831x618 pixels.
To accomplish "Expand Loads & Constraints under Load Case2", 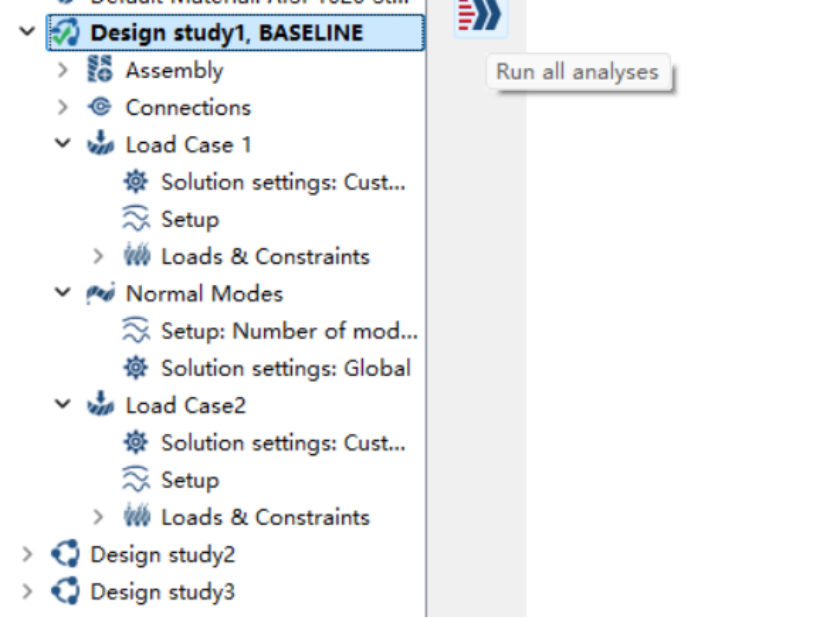I will (98, 517).
